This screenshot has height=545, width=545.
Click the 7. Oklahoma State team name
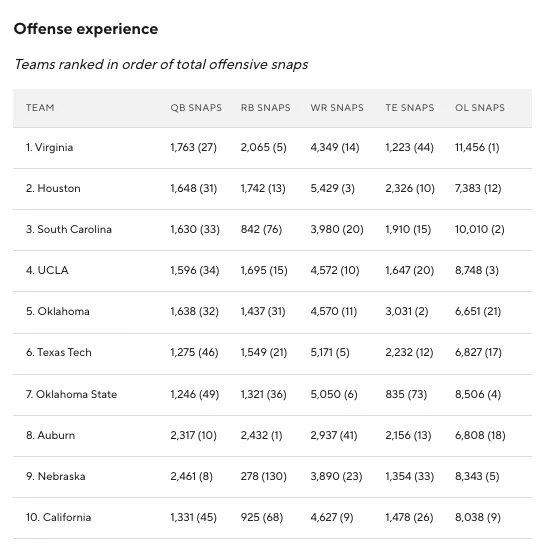click(x=71, y=394)
